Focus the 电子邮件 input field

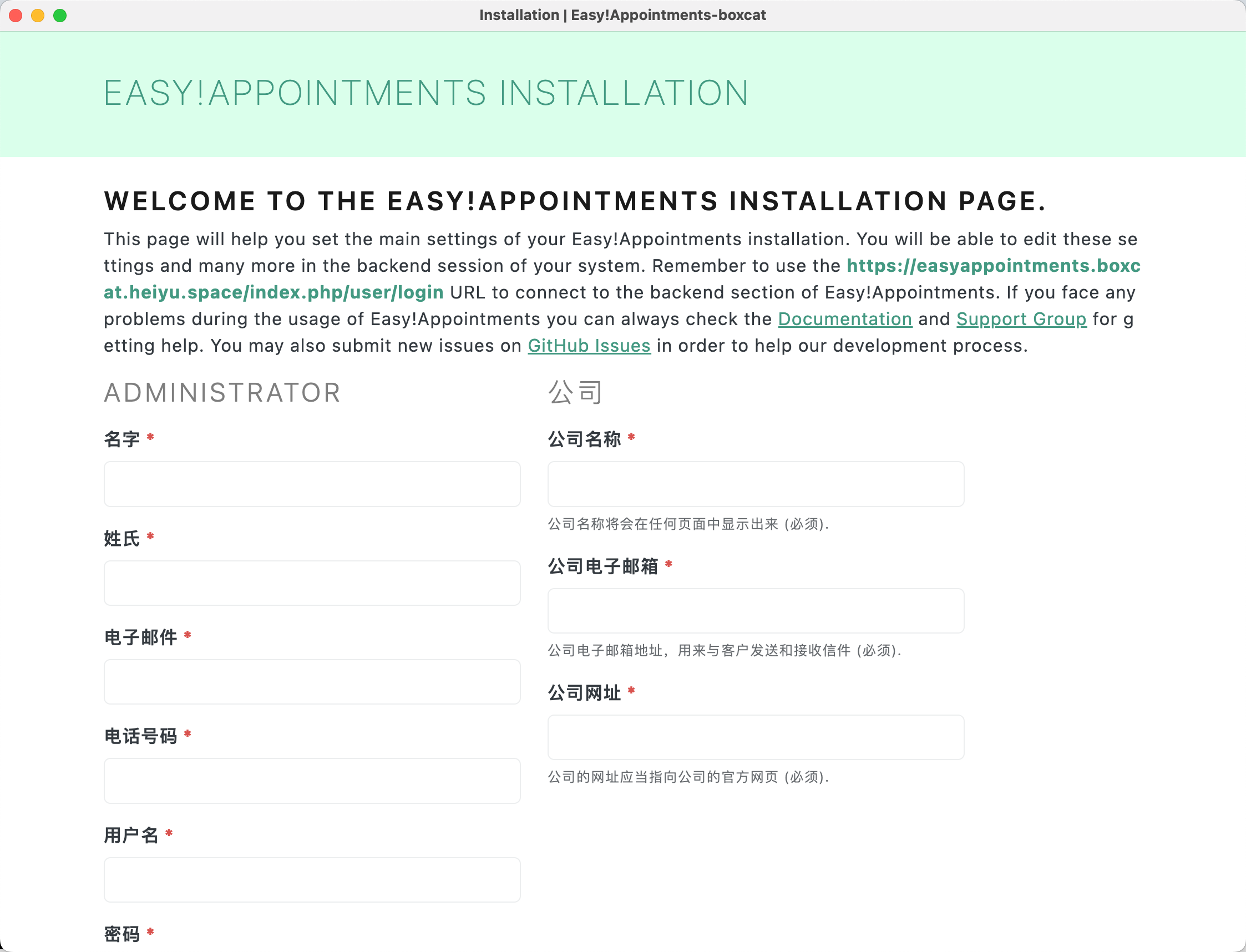coord(312,682)
